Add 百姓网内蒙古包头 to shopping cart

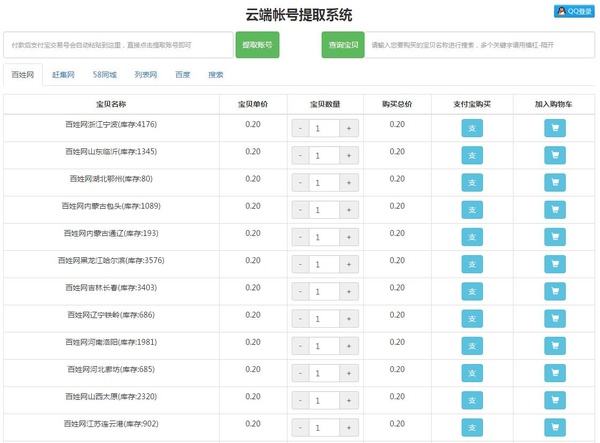pyautogui.click(x=555, y=210)
